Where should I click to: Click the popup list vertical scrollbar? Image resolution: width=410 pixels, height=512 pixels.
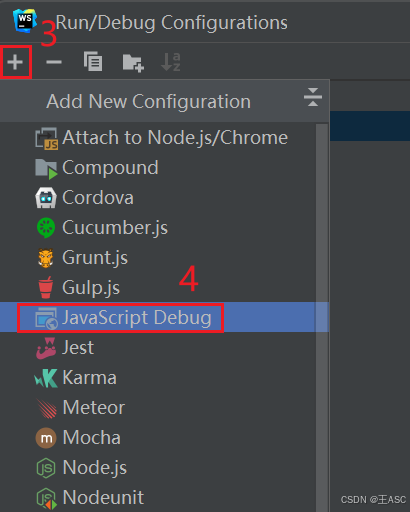tap(322, 317)
